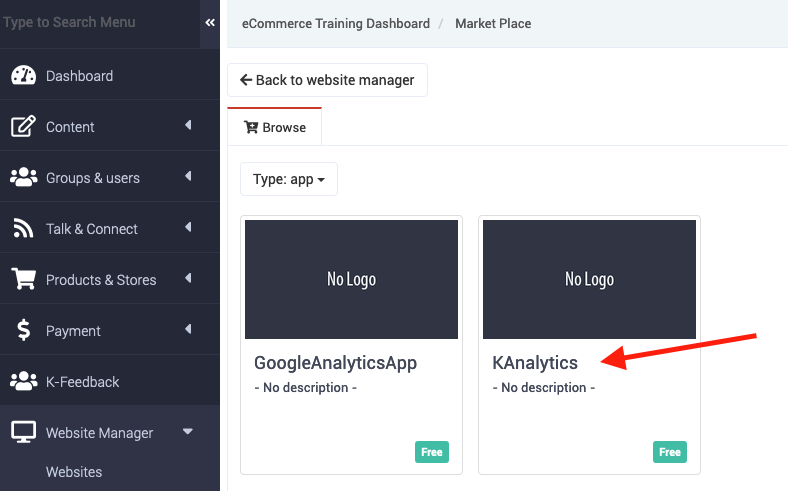The width and height of the screenshot is (788, 491).
Task: Expand the Content submenu arrow
Action: click(x=188, y=126)
